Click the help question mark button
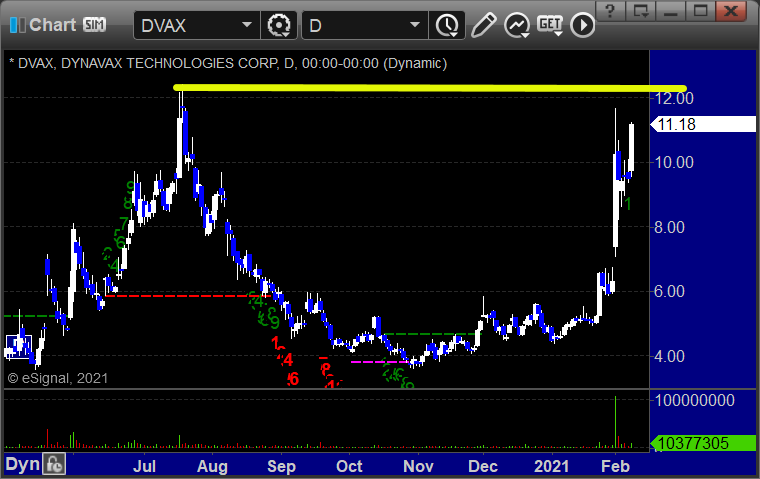This screenshot has width=760, height=479. (610, 11)
